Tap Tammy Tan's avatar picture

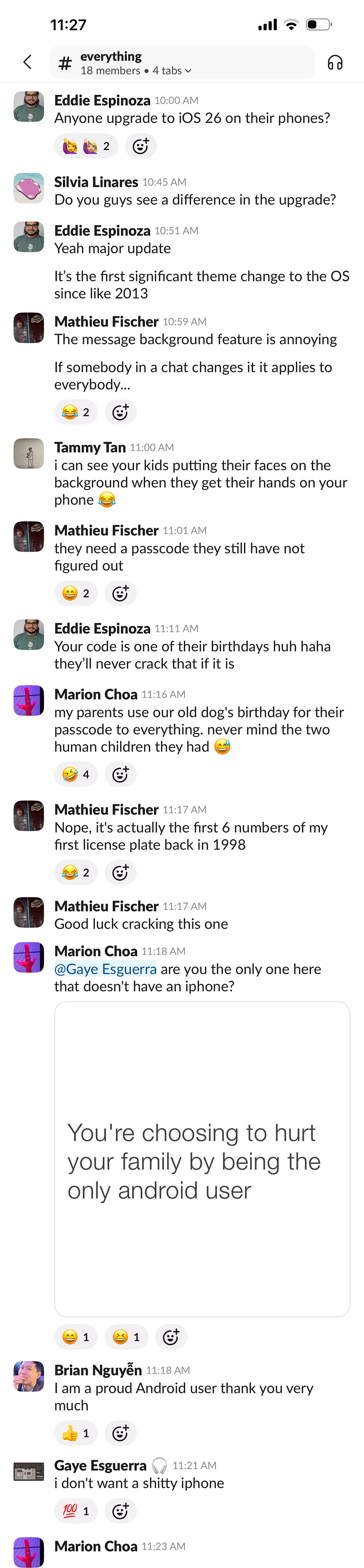point(28,453)
